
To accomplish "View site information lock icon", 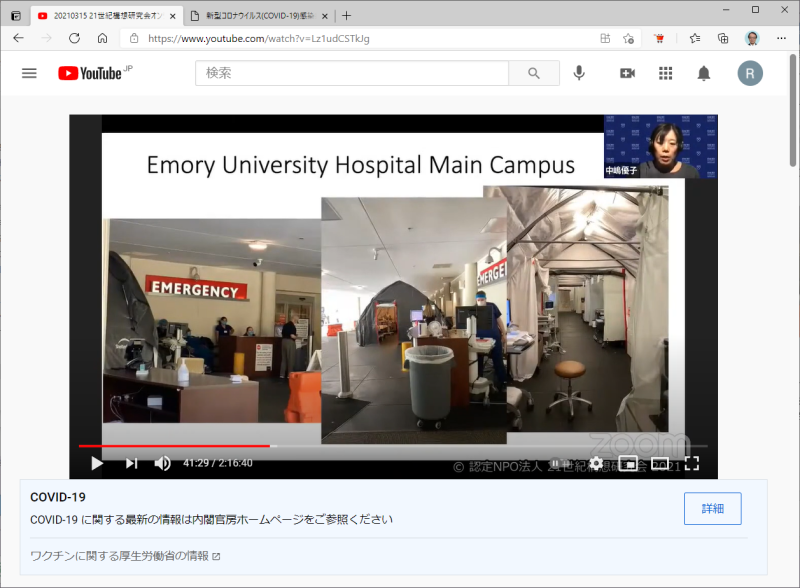I will coord(134,38).
